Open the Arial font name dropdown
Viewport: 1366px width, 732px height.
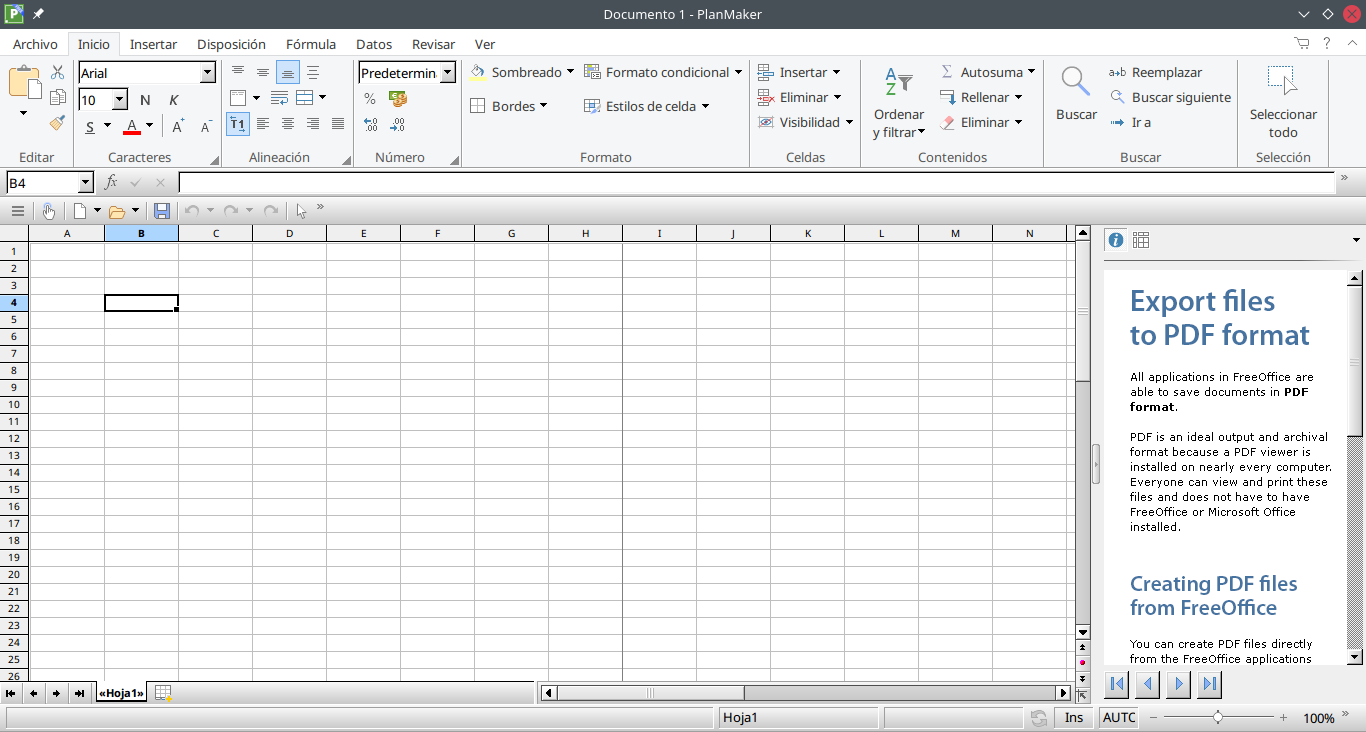coord(207,73)
